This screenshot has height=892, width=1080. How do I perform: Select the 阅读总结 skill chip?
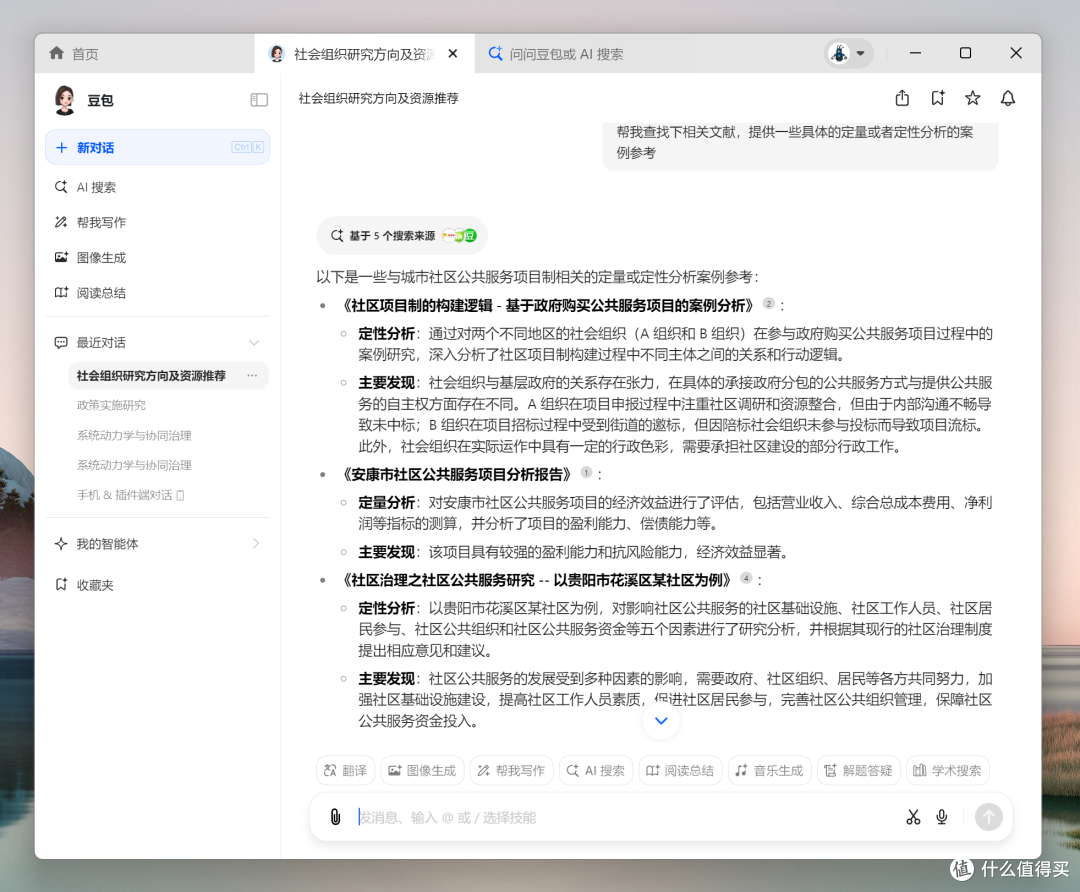pyautogui.click(x=680, y=770)
